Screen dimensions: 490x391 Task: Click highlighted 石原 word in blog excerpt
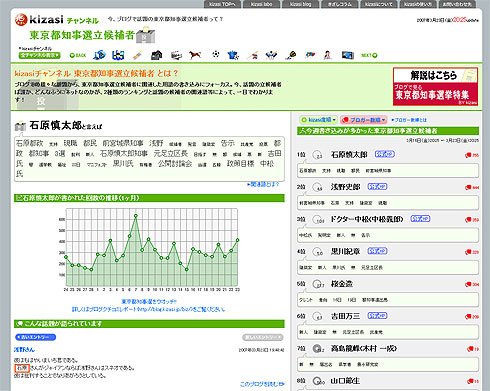[22, 368]
